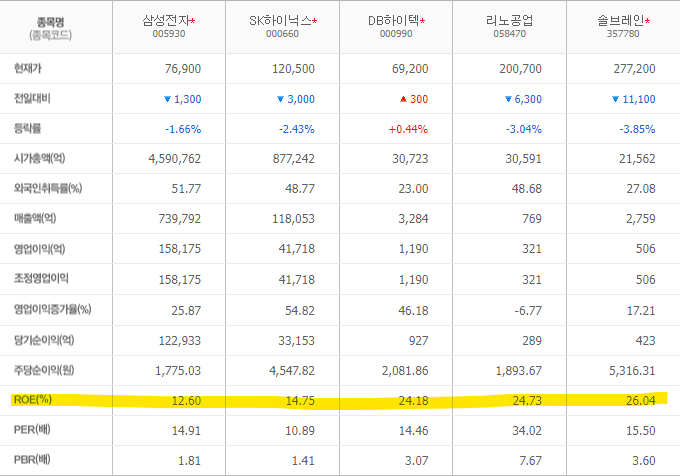Open the SK하이닉스 stock link
688x476 pixels.
tap(280, 20)
